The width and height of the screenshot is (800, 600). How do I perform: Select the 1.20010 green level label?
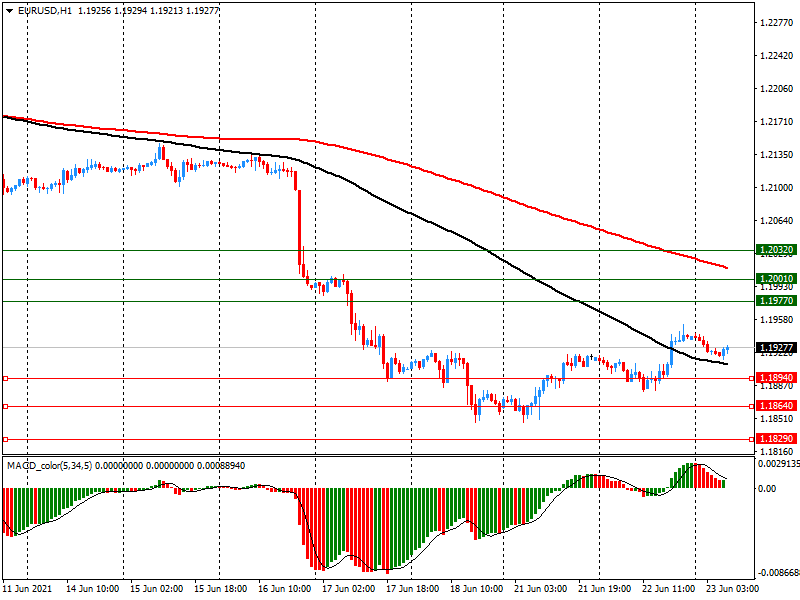[x=776, y=279]
